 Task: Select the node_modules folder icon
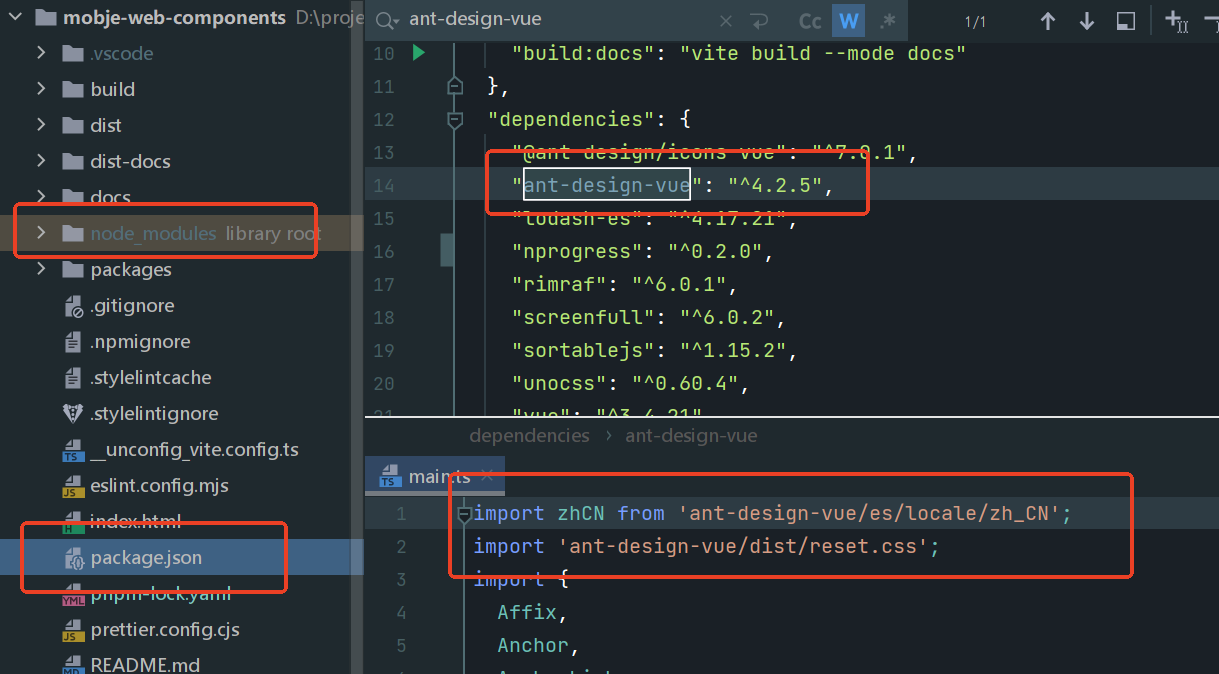[x=72, y=233]
